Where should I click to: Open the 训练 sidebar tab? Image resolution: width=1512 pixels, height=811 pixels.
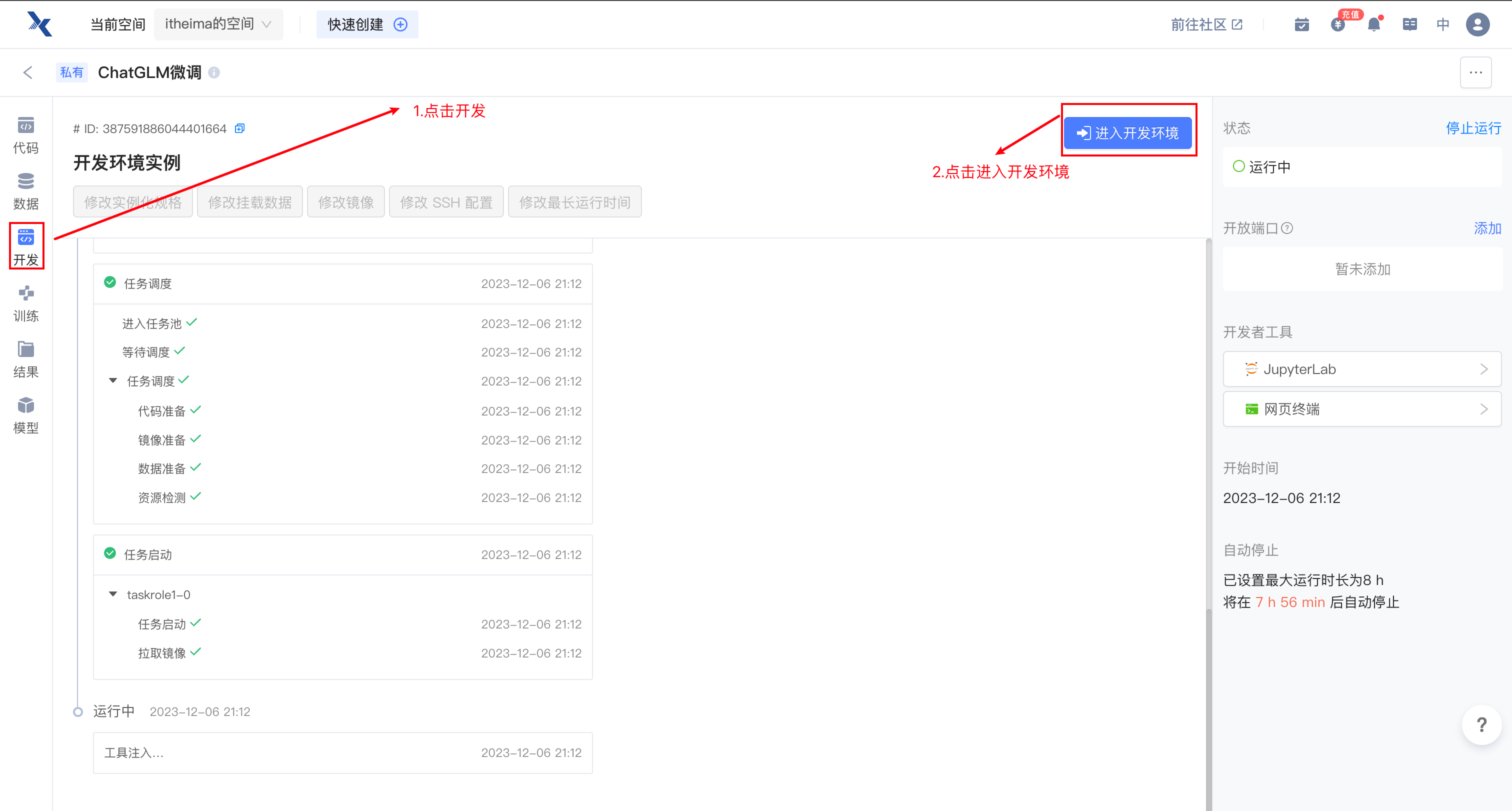[x=26, y=303]
